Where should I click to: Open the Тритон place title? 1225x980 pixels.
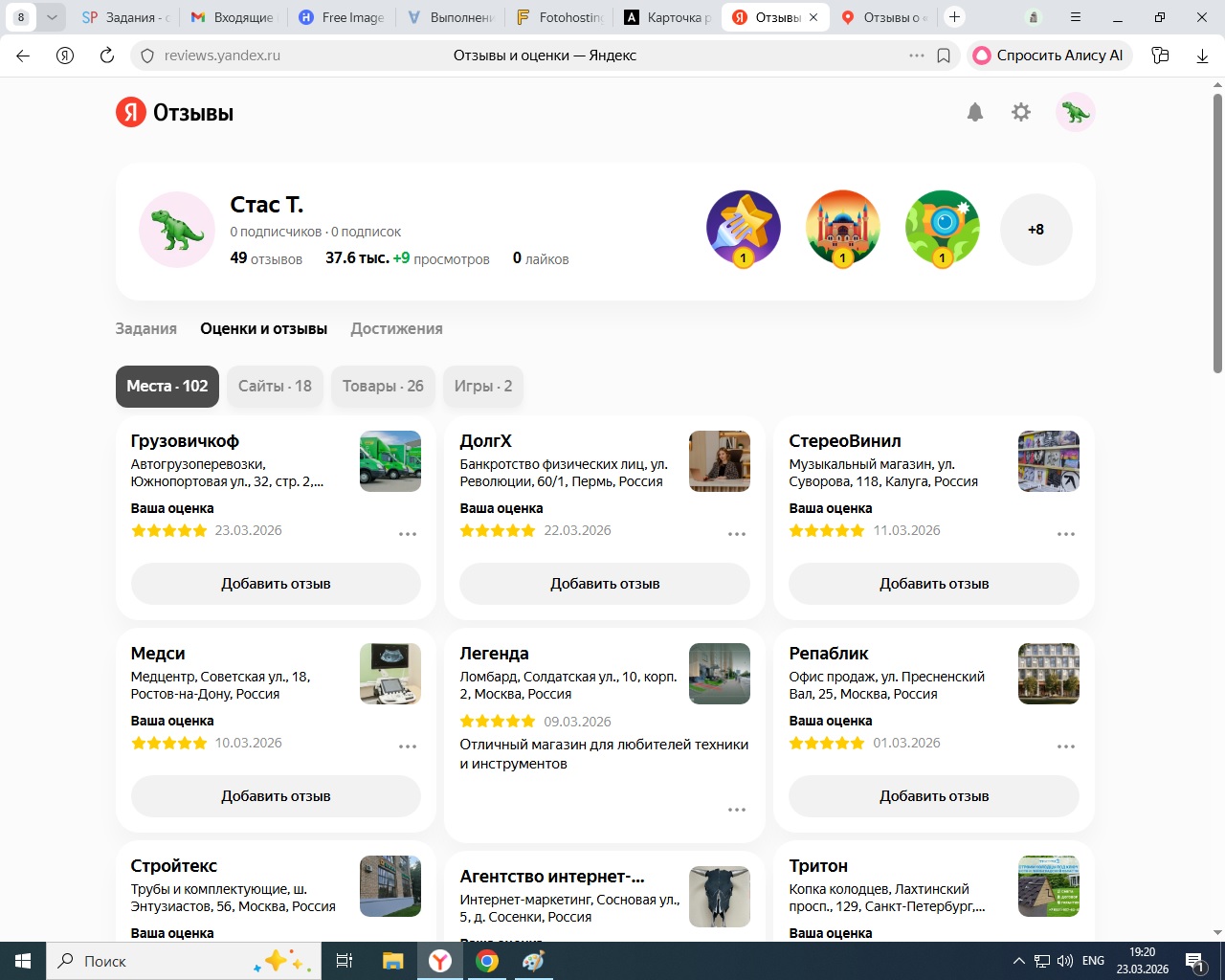tap(818, 866)
